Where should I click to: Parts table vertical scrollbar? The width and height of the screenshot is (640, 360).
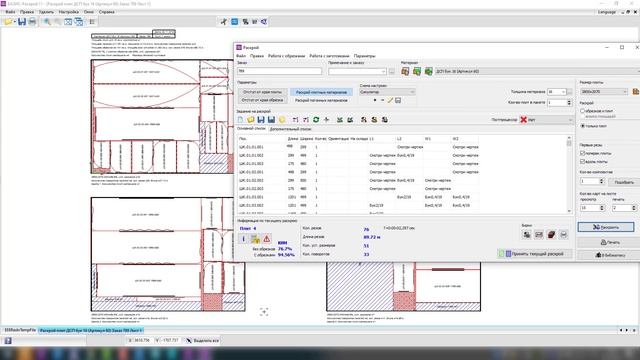pos(569,174)
